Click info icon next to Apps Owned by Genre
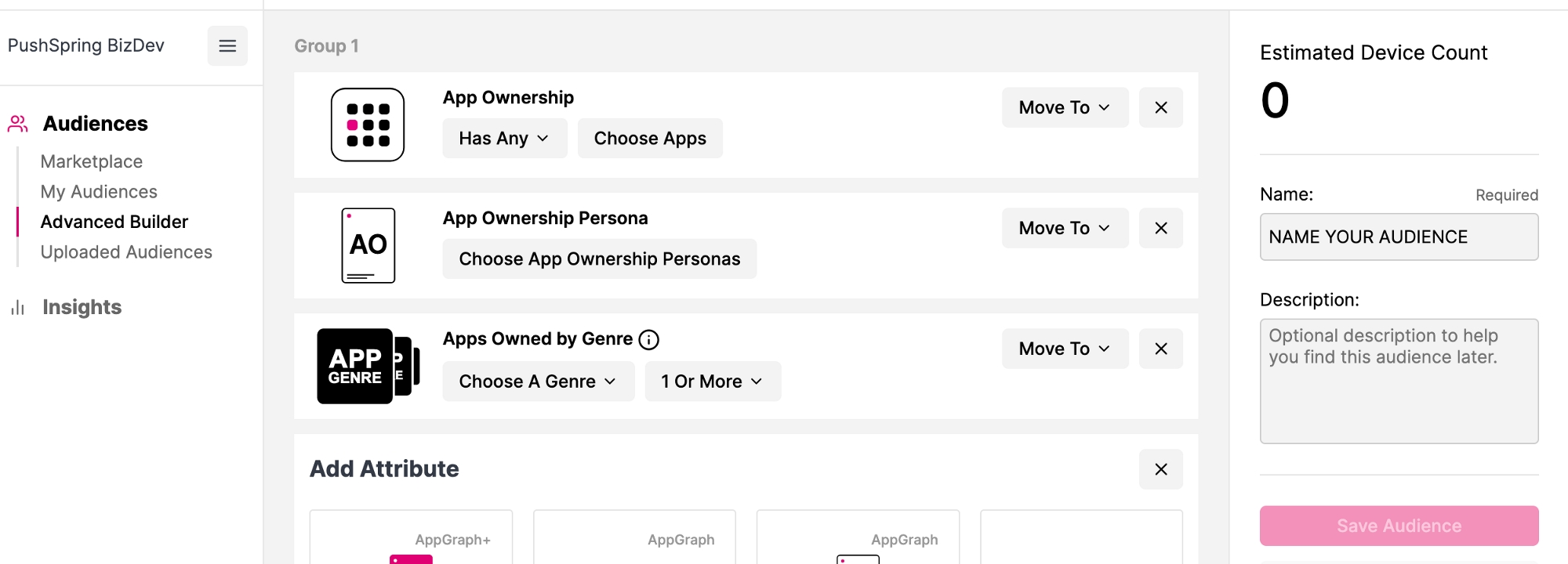Image resolution: width=1568 pixels, height=564 pixels. point(649,339)
